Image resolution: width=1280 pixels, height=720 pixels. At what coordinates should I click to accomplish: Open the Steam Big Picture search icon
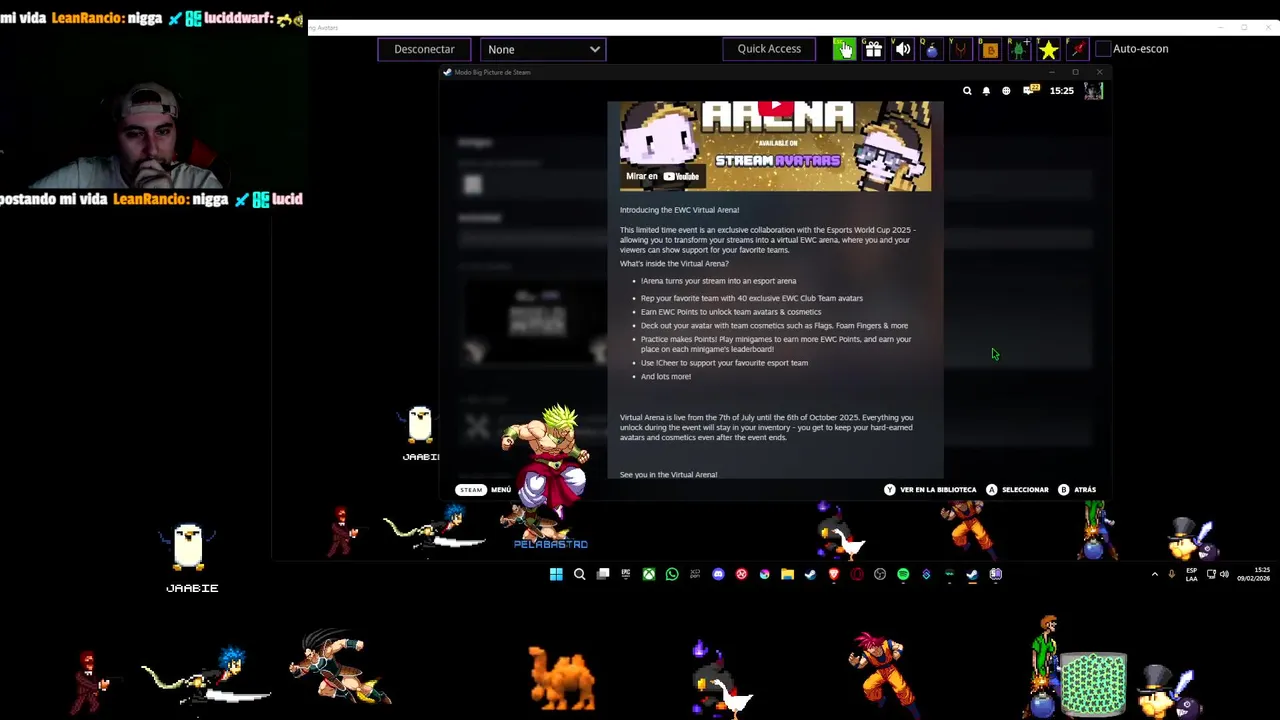pyautogui.click(x=967, y=91)
